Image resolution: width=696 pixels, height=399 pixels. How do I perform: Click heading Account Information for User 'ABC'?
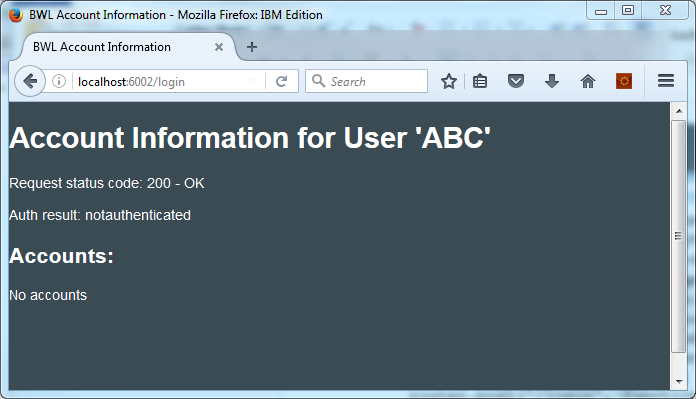250,138
